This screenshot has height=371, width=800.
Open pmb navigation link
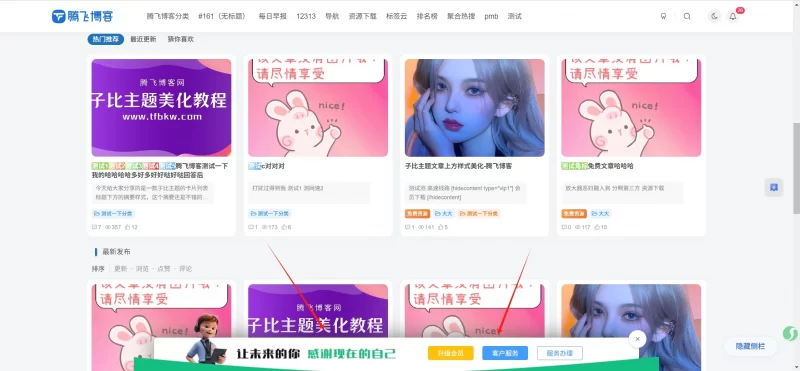[x=491, y=16]
